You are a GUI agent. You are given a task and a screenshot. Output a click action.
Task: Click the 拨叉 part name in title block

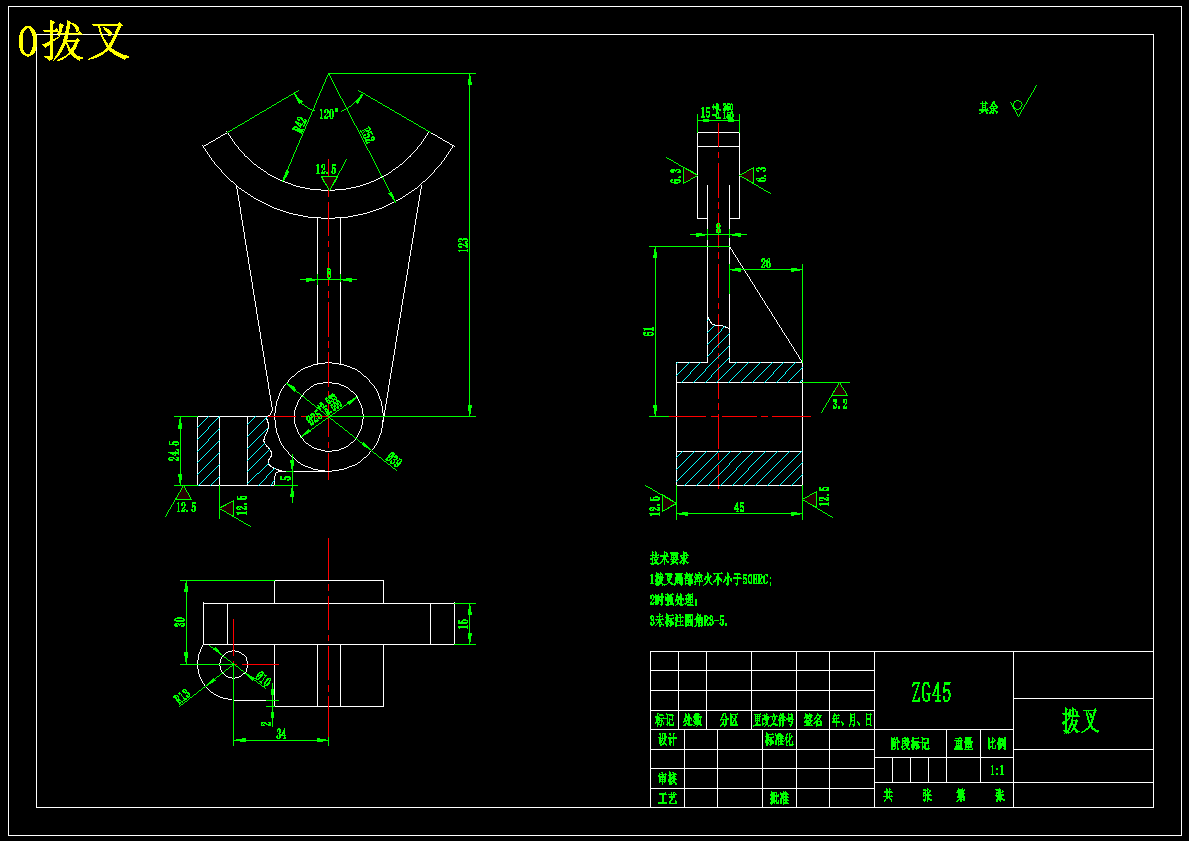click(x=1081, y=720)
